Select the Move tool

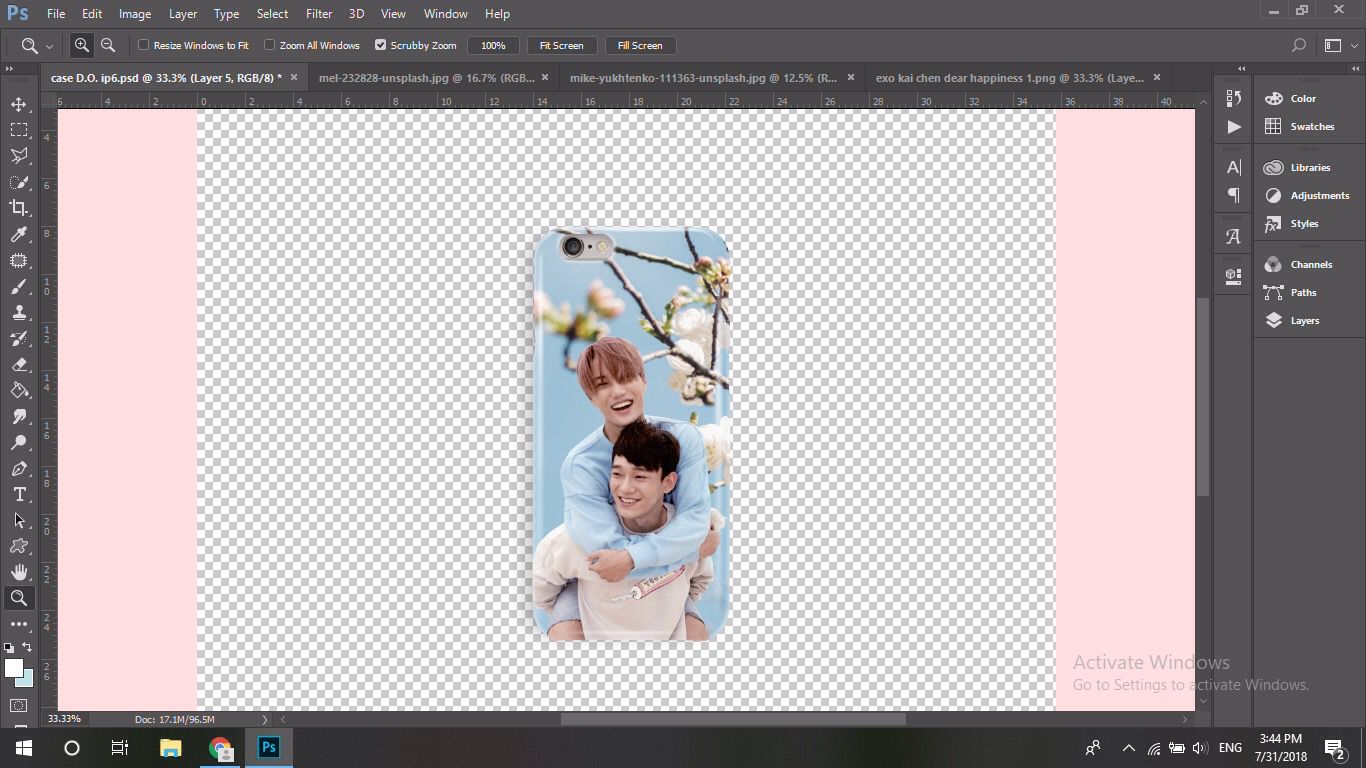tap(19, 104)
